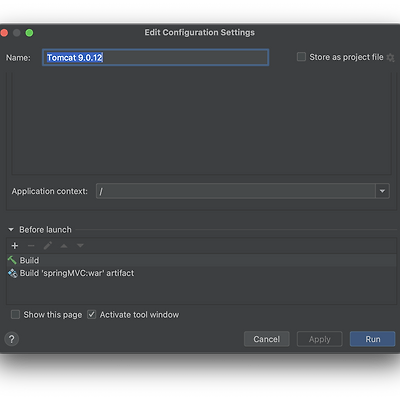Click the springMVC:war artifact icon

[x=13, y=273]
